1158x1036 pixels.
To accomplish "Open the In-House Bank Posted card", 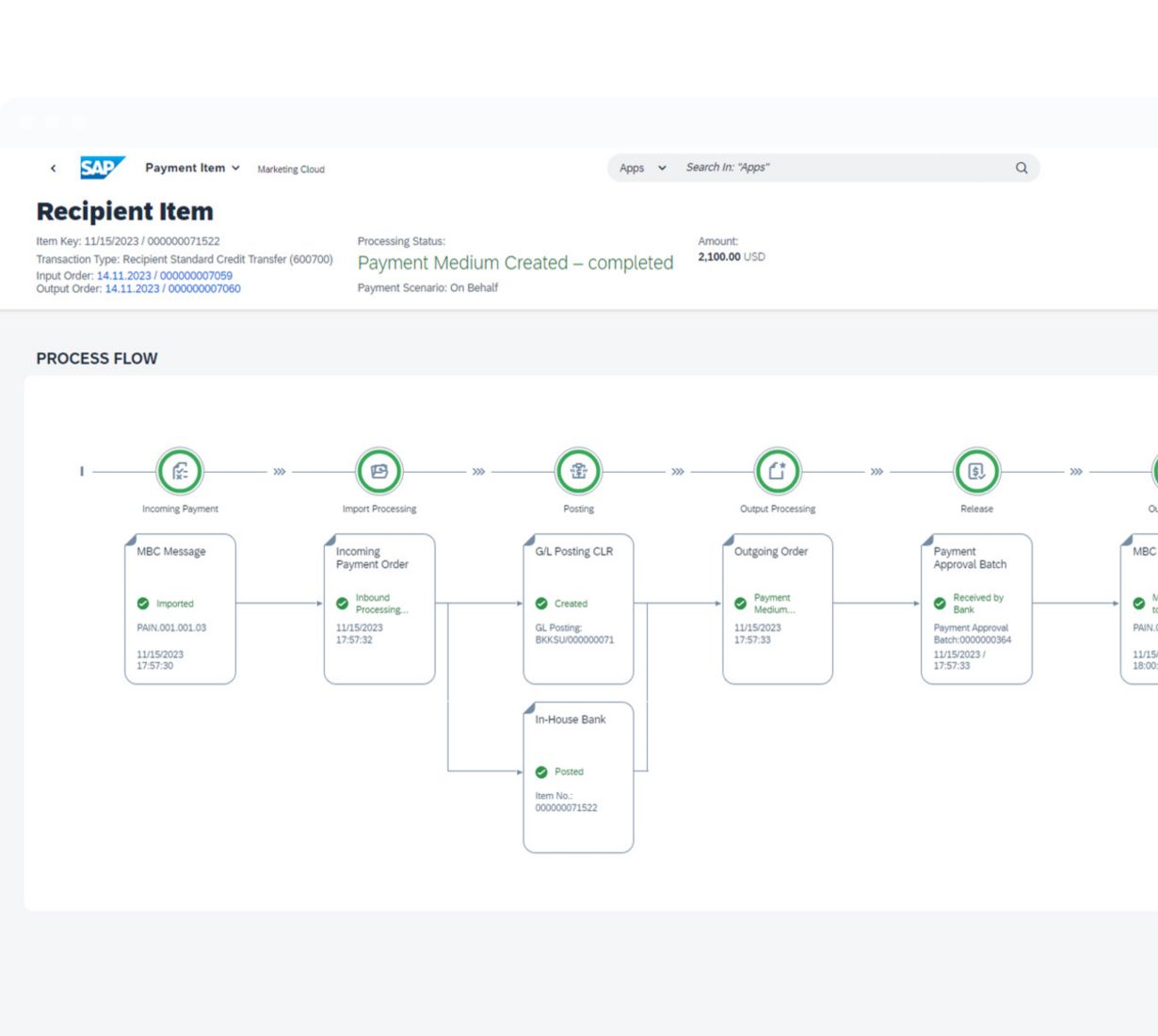I will (578, 777).
